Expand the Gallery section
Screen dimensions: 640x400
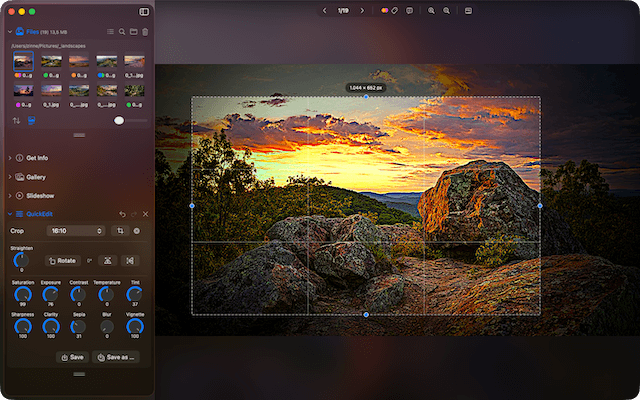click(x=10, y=177)
